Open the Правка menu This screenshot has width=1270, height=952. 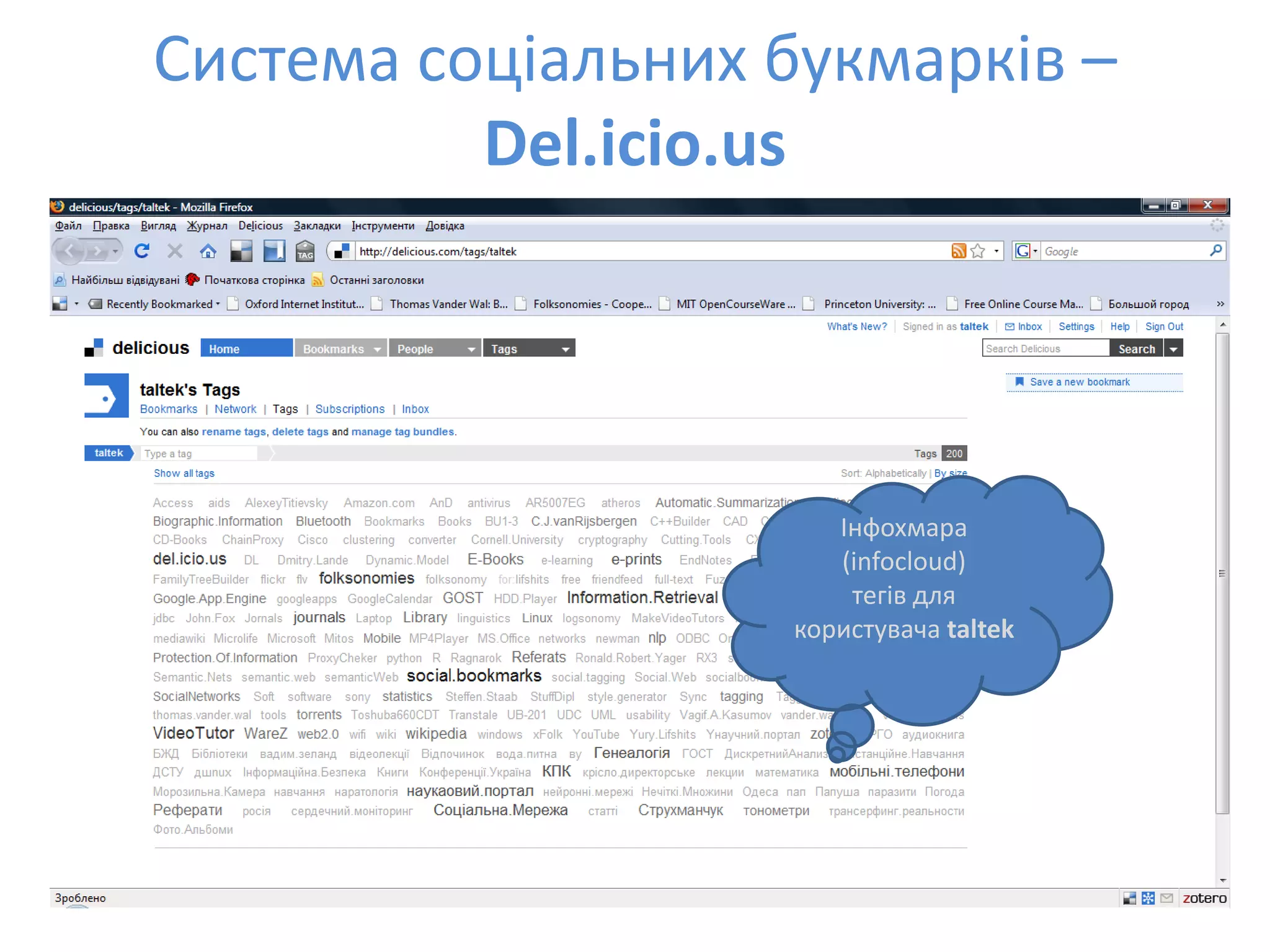tap(111, 226)
